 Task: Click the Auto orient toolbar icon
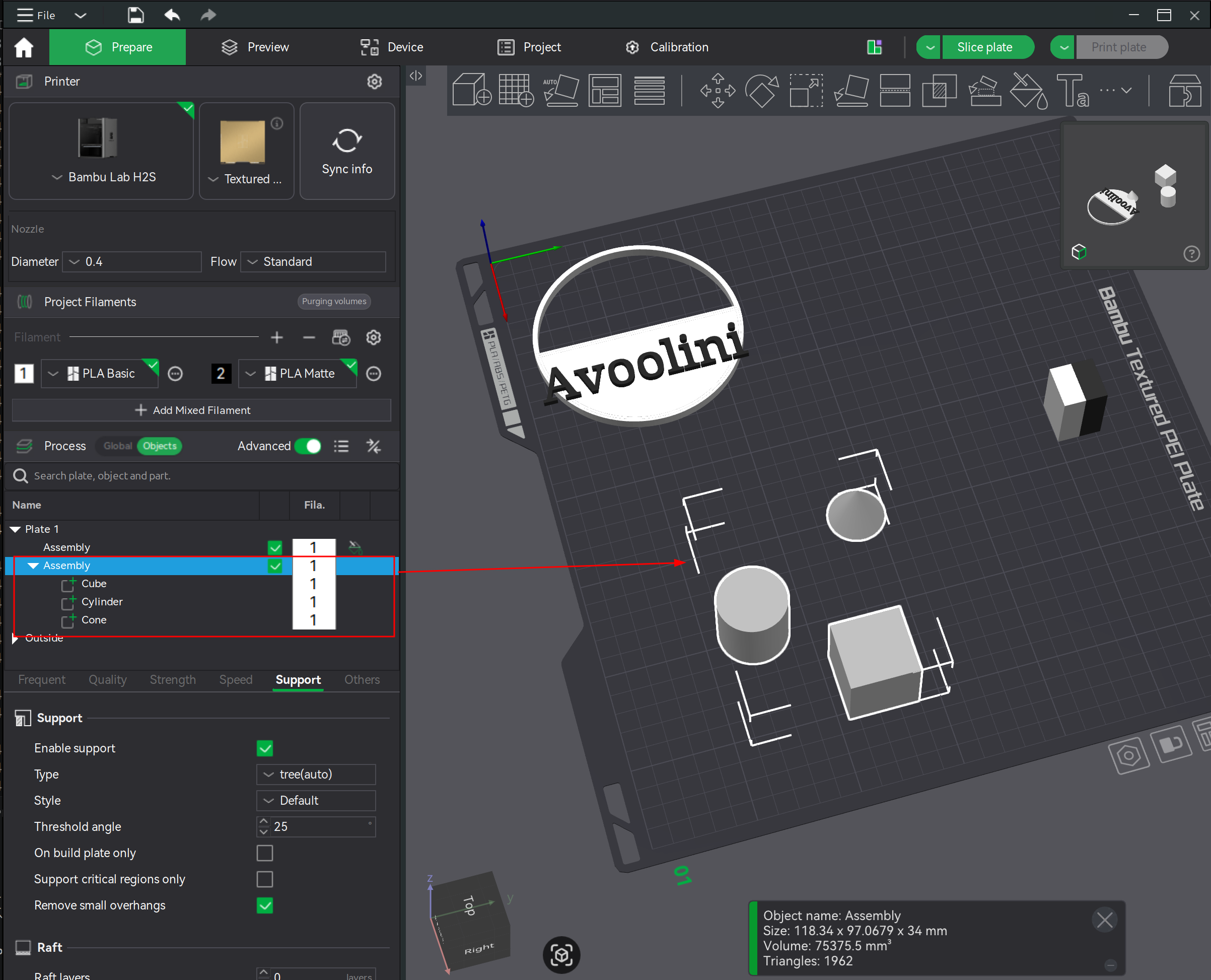click(x=561, y=90)
